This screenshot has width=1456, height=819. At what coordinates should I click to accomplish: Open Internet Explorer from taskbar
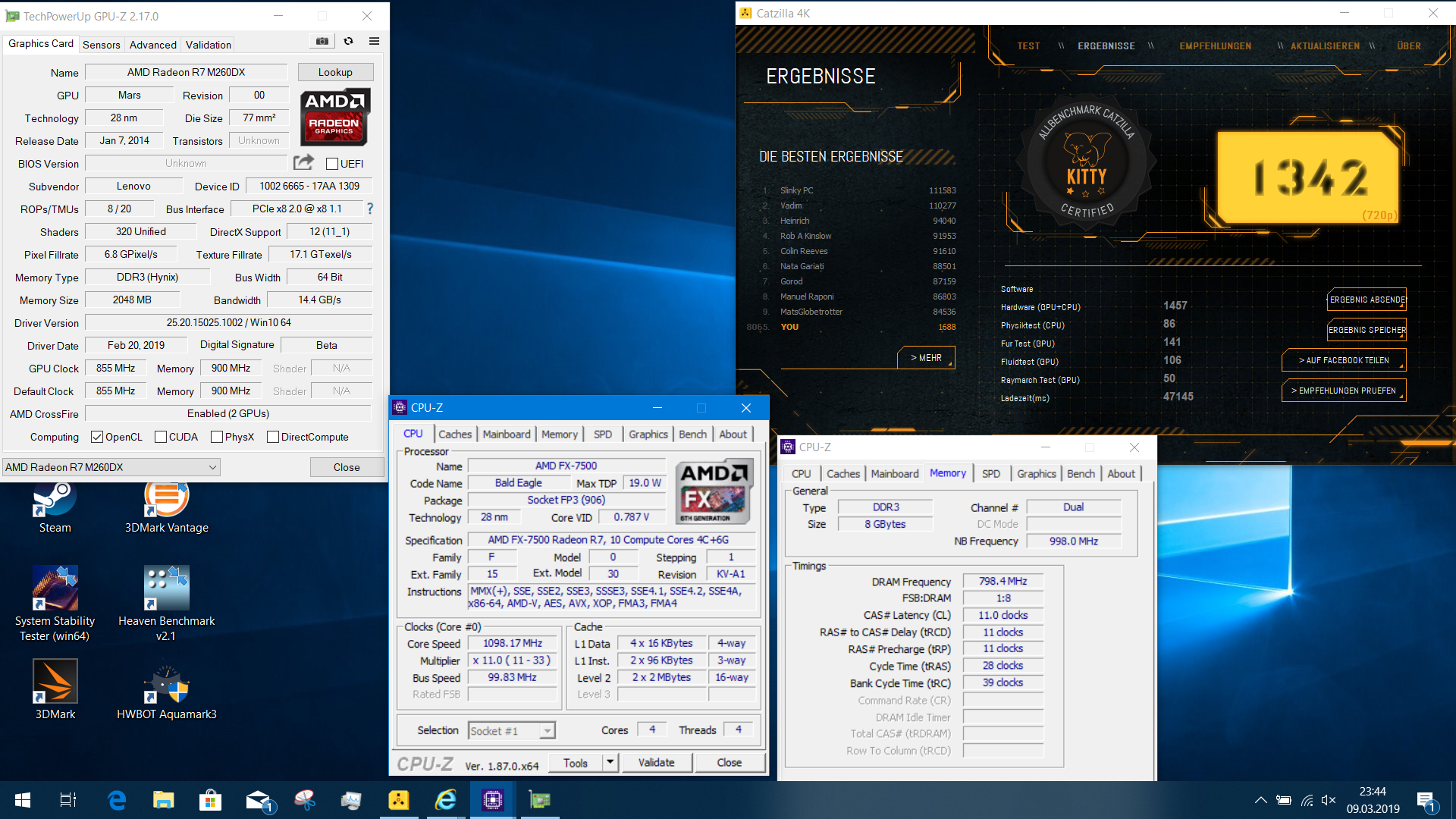[445, 800]
